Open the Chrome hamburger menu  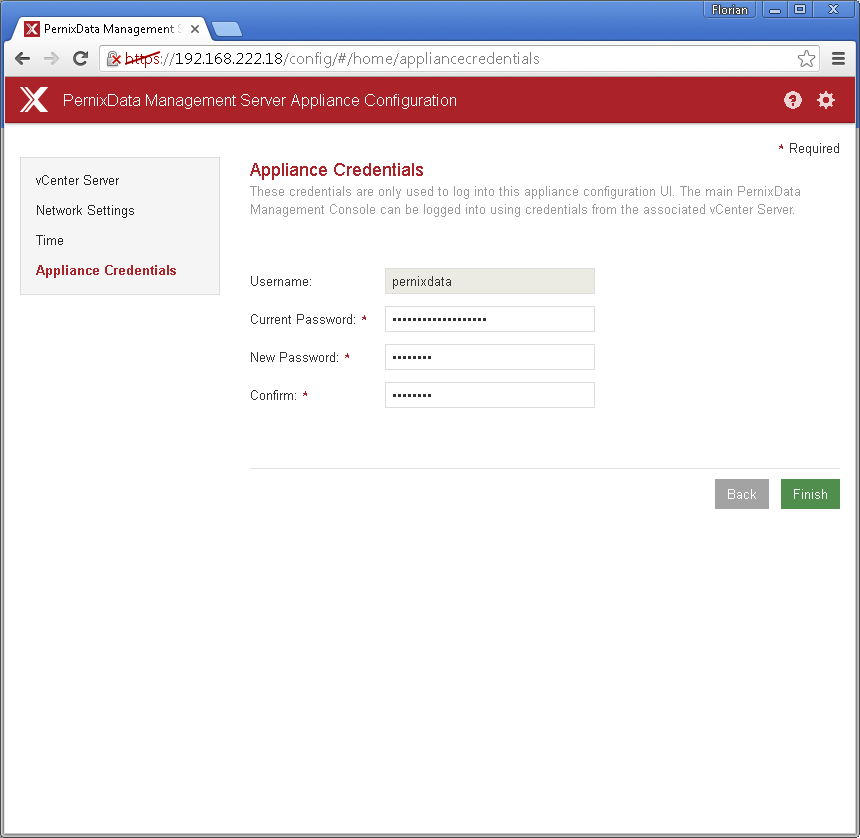tap(838, 59)
